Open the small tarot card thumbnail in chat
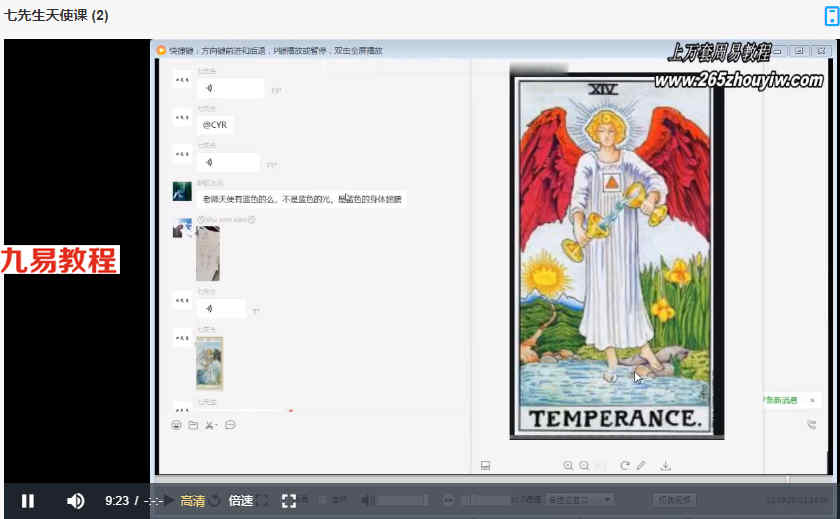This screenshot has width=840, height=519. 209,363
